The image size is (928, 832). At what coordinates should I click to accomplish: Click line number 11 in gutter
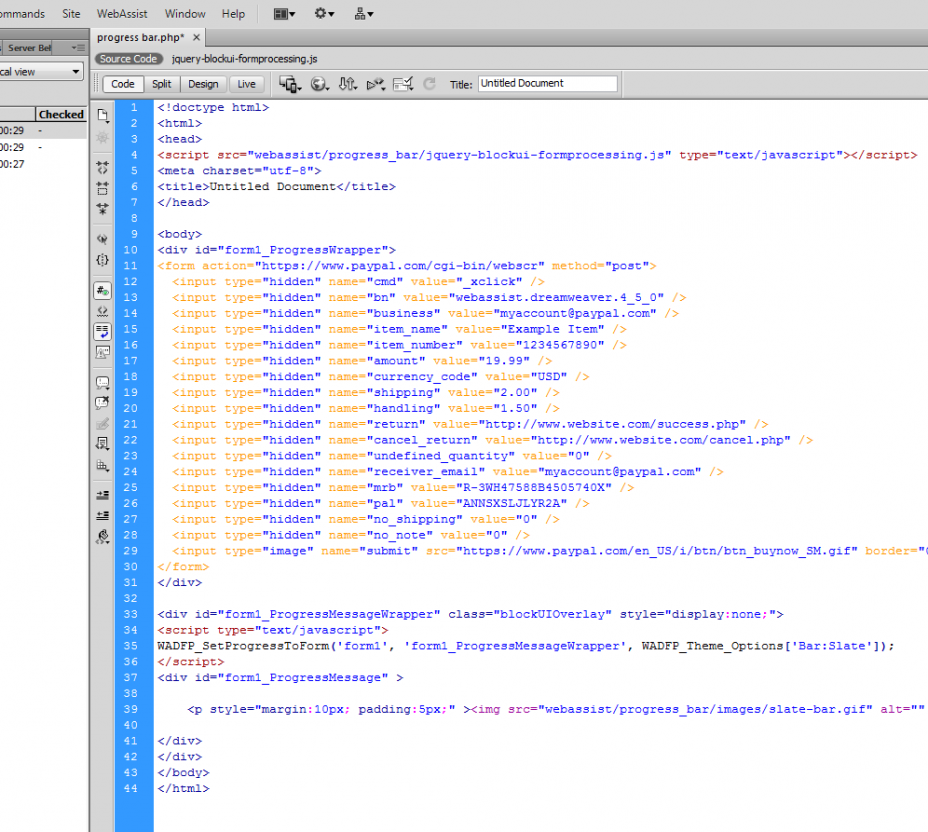(x=131, y=266)
